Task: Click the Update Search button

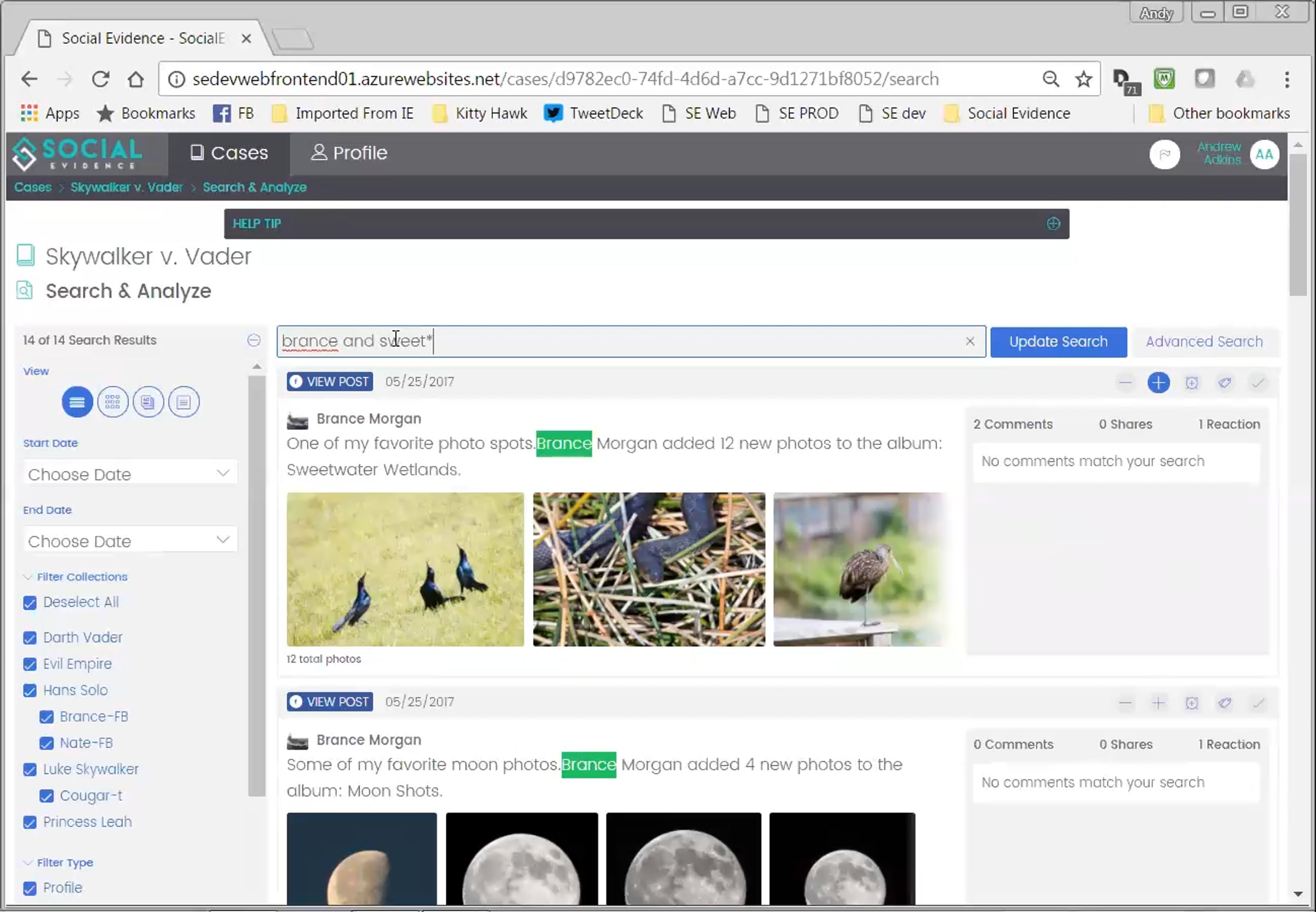Action: click(x=1058, y=343)
